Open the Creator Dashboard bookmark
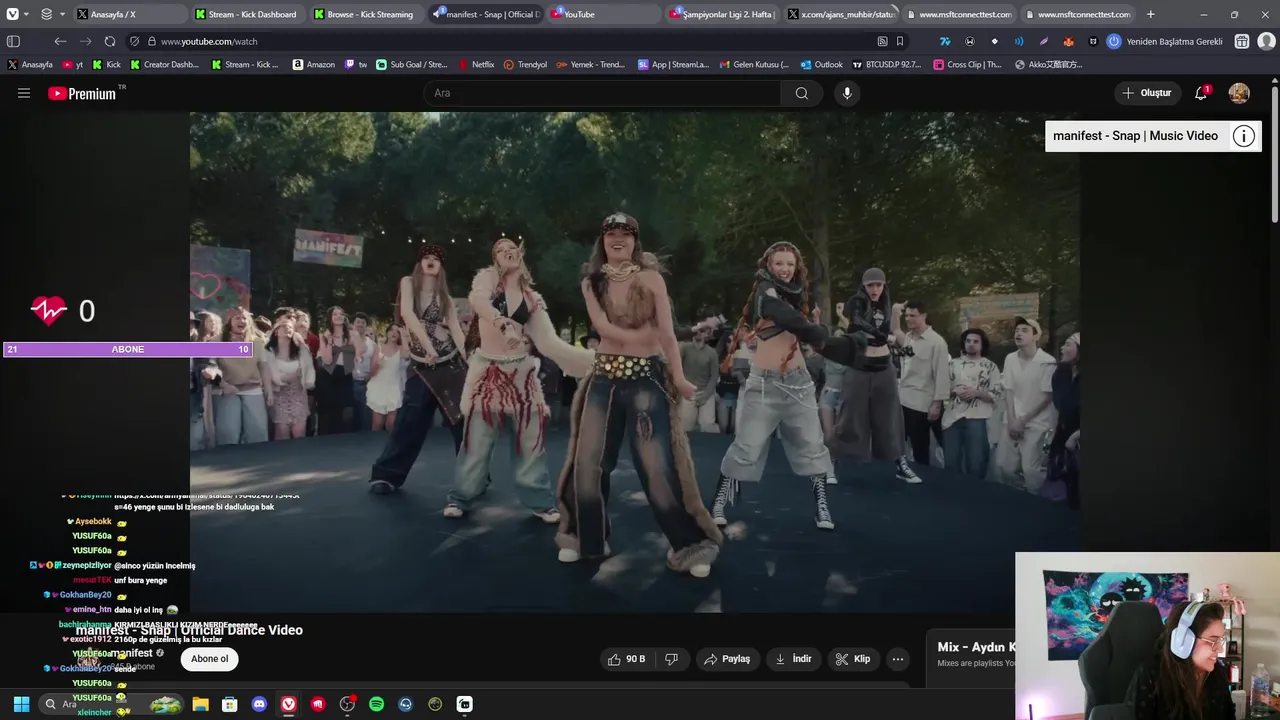Image resolution: width=1280 pixels, height=720 pixels. [x=164, y=64]
